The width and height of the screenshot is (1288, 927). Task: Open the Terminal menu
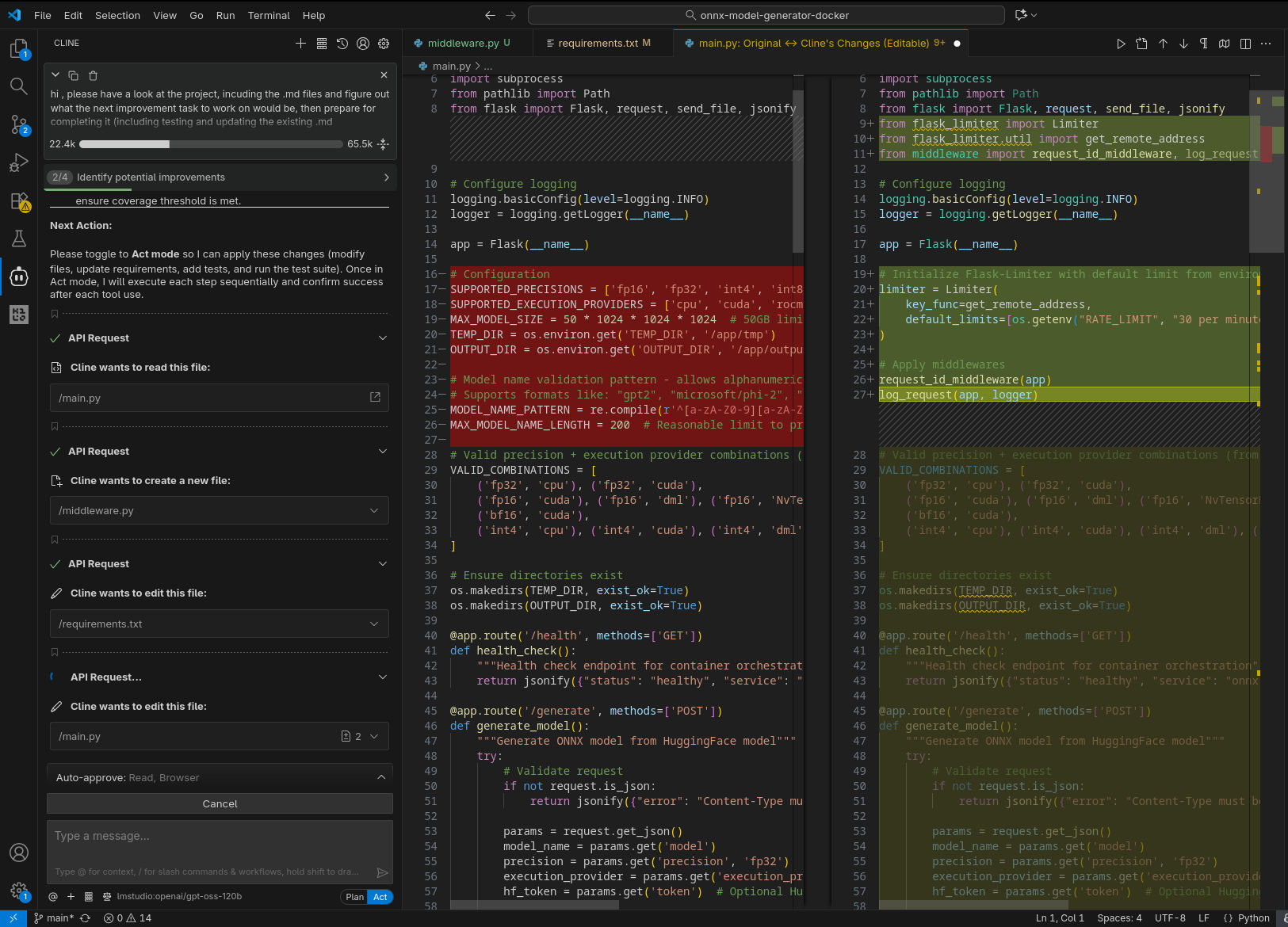tap(269, 15)
